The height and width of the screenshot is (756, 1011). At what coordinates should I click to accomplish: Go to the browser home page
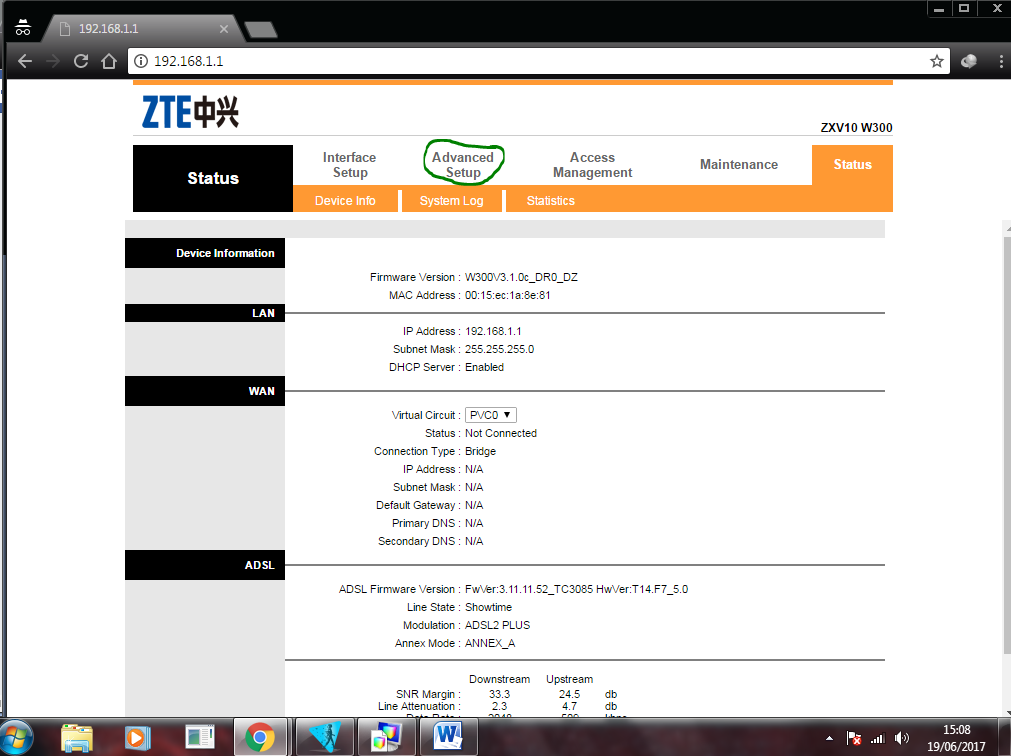coord(109,61)
